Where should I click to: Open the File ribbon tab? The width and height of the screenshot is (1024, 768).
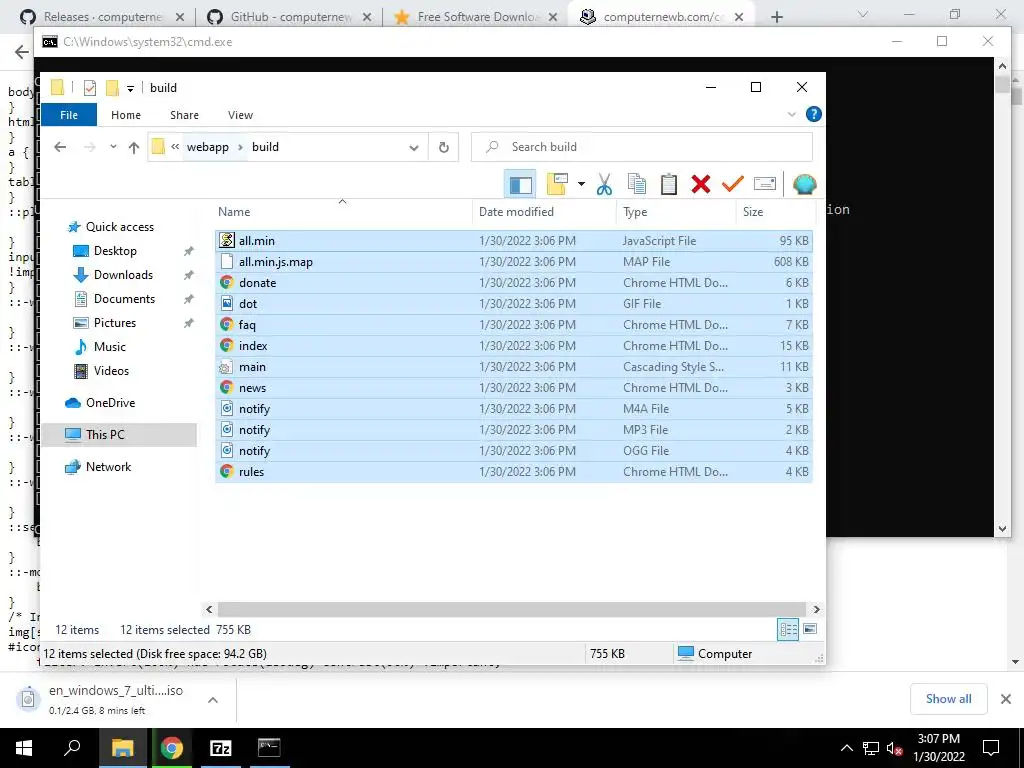(69, 115)
